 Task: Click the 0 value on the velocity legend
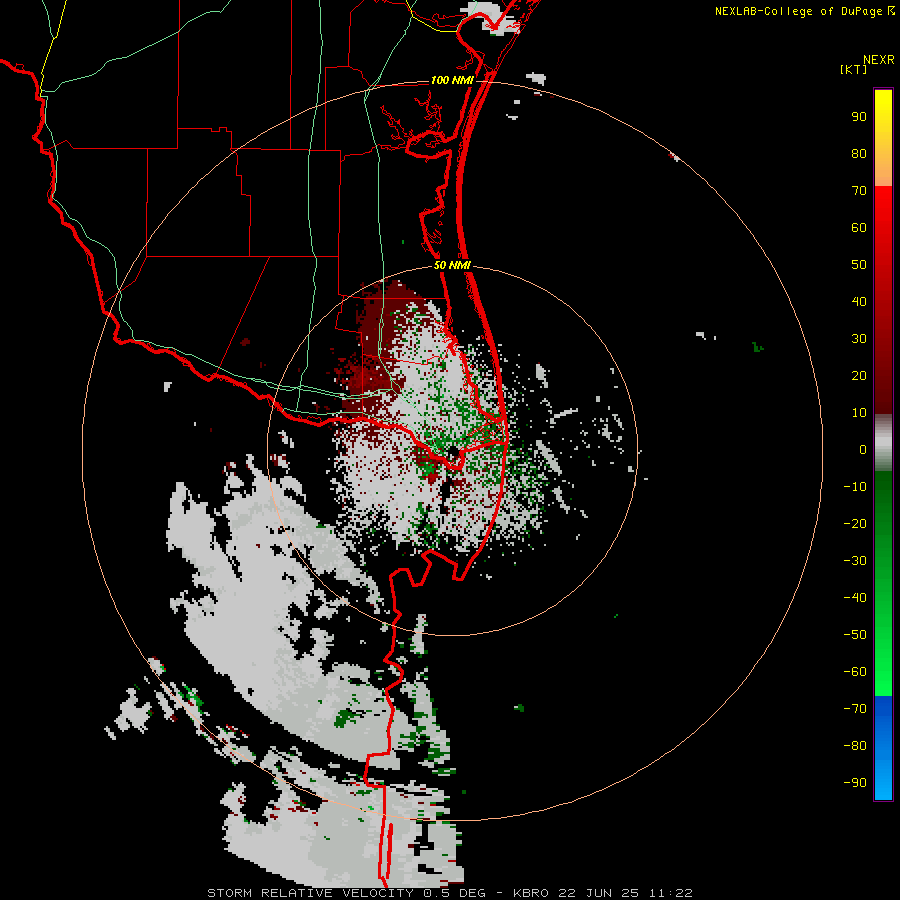tap(863, 450)
